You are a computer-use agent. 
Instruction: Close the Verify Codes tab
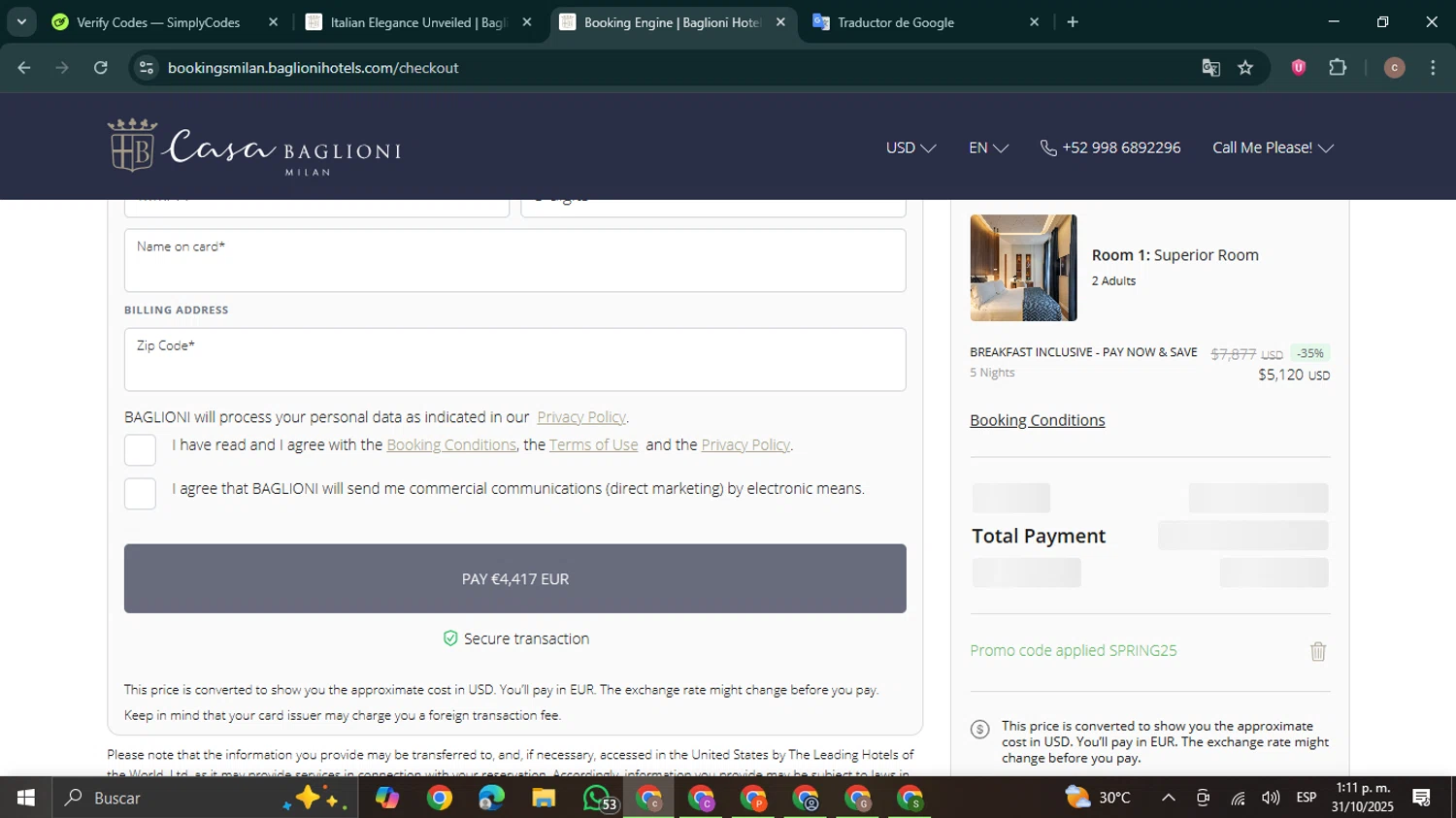(x=273, y=21)
